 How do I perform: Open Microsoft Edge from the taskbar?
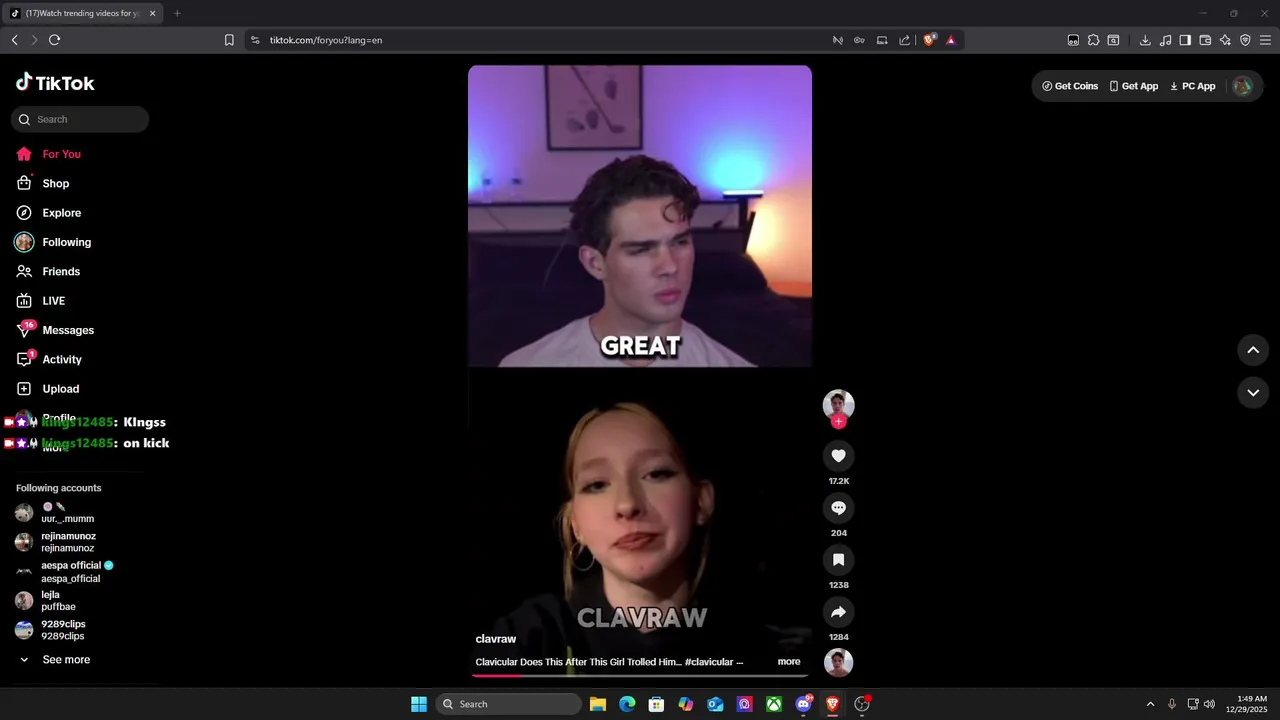coord(627,704)
